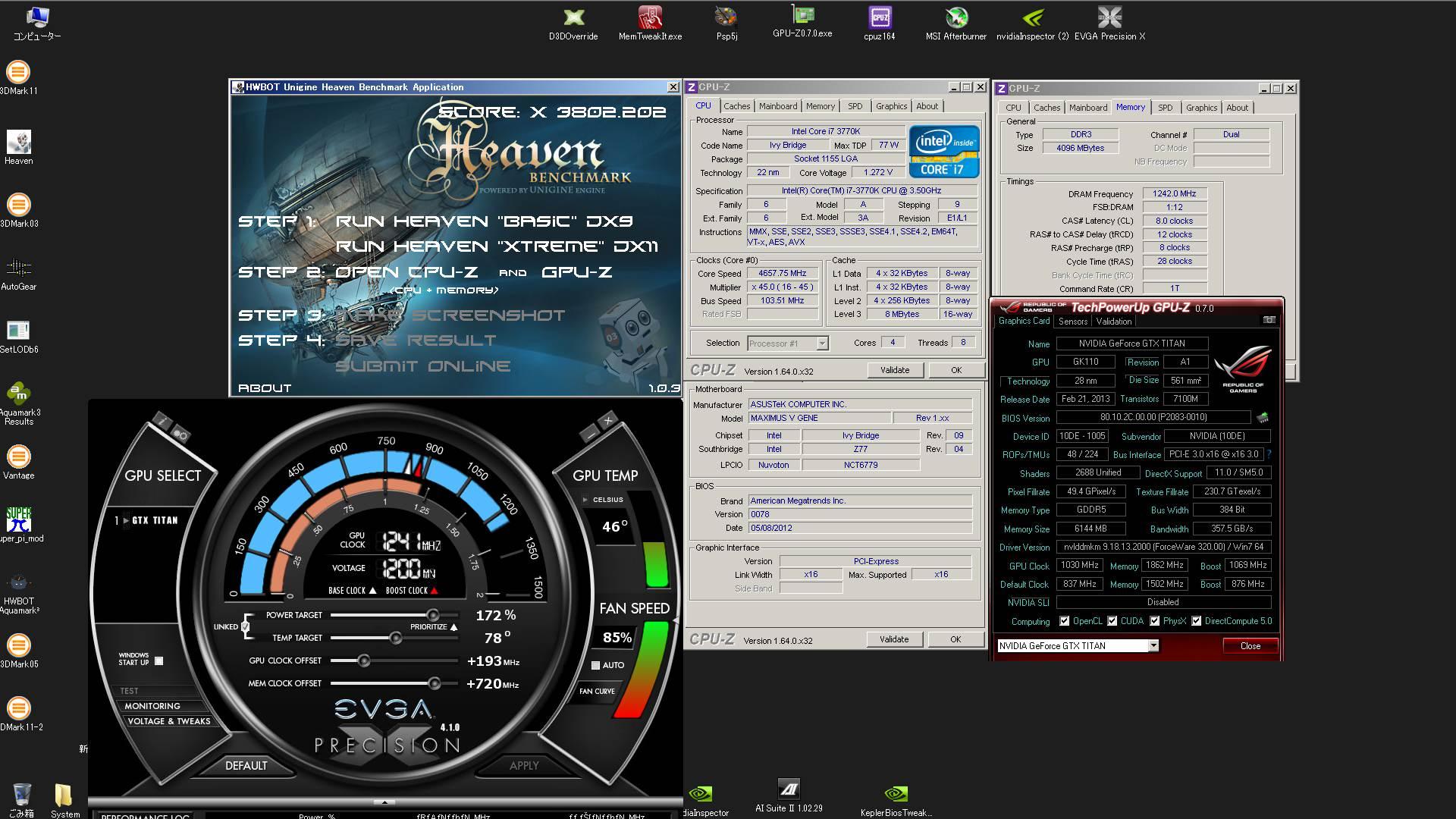This screenshot has height=819, width=1456.
Task: Toggle the Windows Start Up checkbox
Action: coord(158,661)
